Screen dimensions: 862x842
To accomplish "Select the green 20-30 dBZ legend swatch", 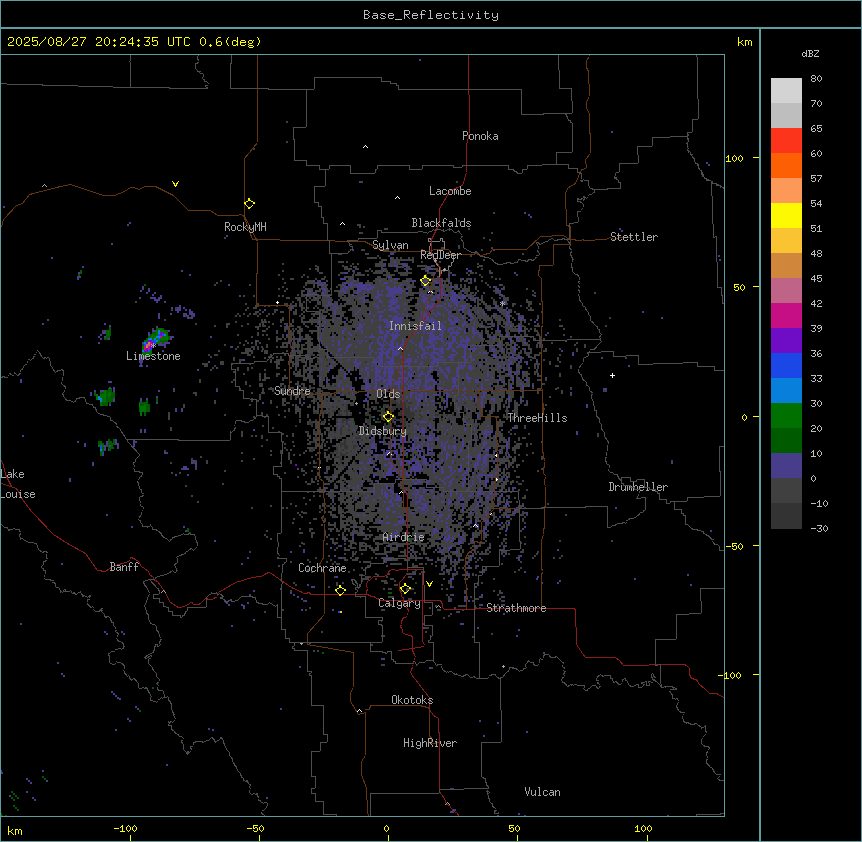I will point(786,416).
